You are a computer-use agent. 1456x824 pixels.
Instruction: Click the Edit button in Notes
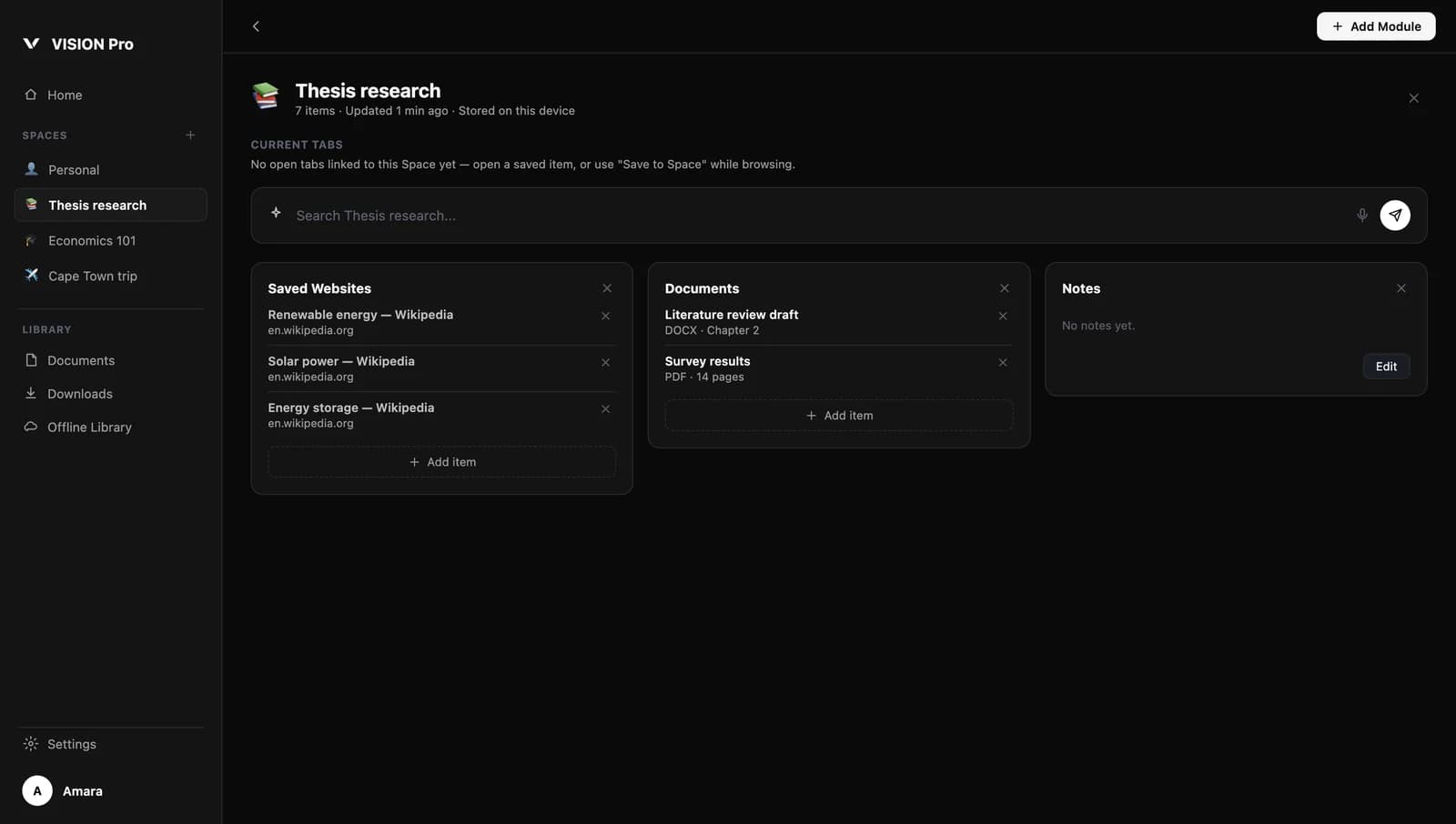pyautogui.click(x=1386, y=367)
